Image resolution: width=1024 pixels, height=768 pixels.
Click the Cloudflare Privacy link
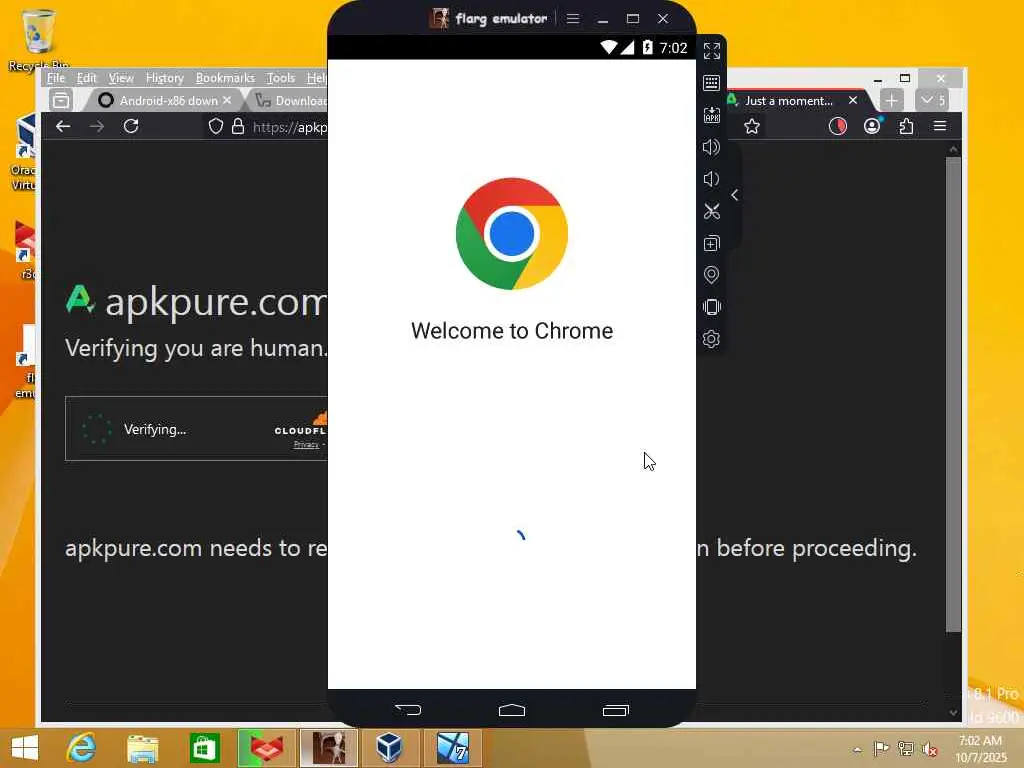(306, 444)
